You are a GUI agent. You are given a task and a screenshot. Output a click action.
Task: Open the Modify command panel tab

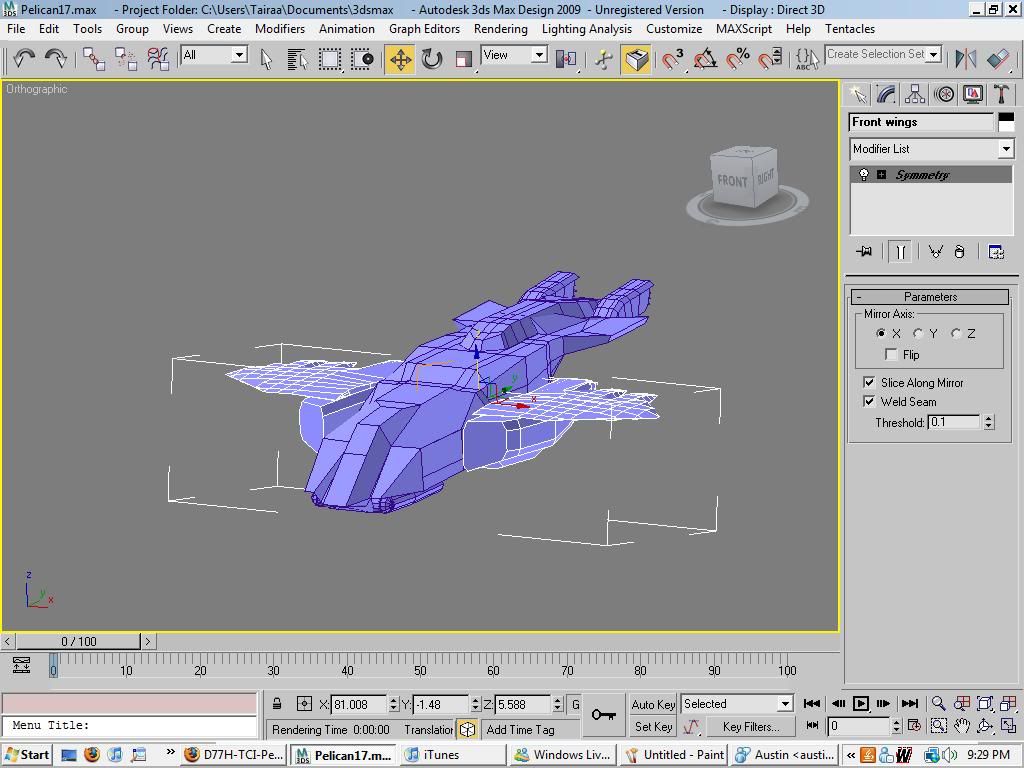[886, 94]
